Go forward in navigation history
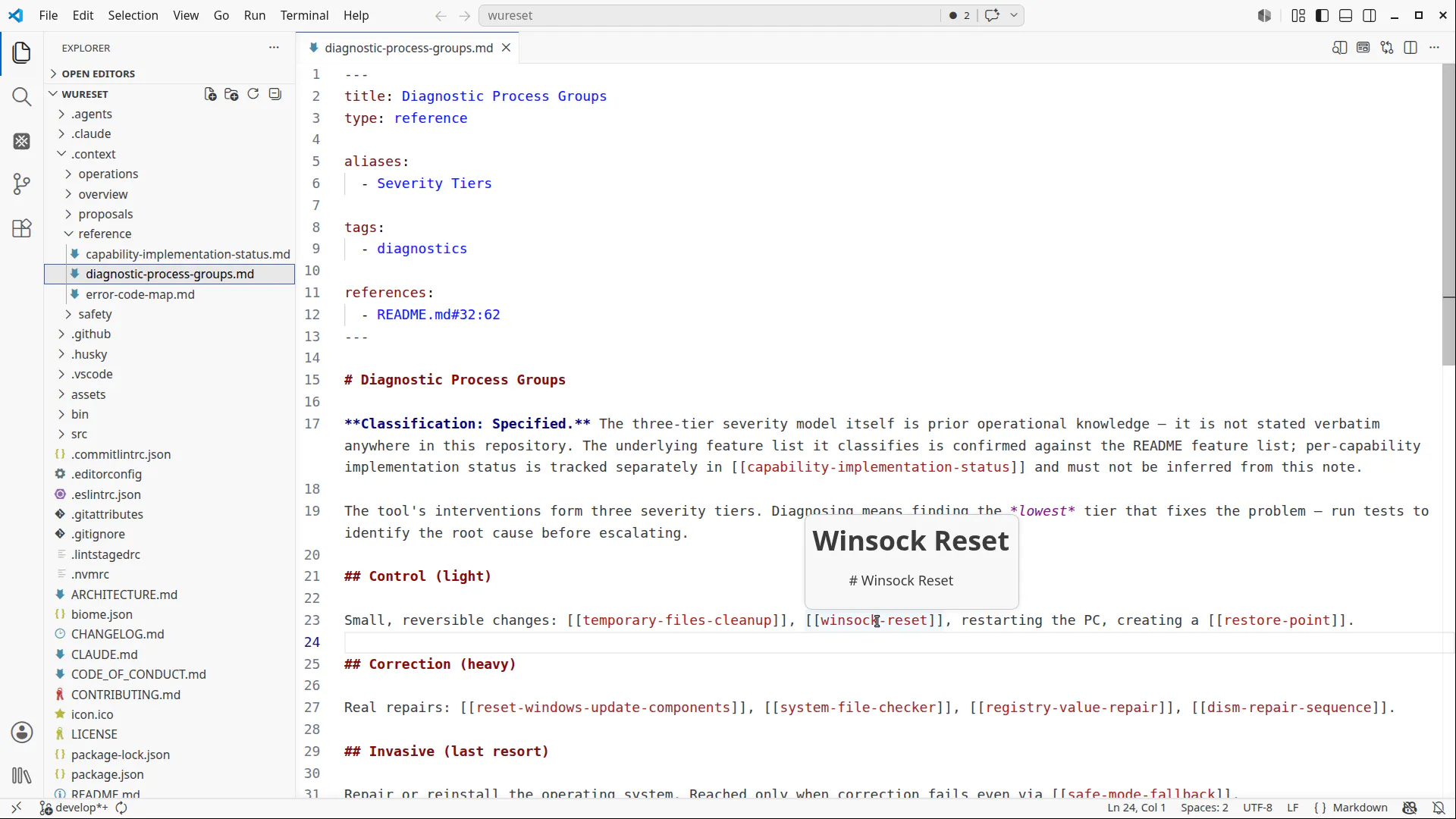Image resolution: width=1456 pixels, height=819 pixels. (x=465, y=15)
